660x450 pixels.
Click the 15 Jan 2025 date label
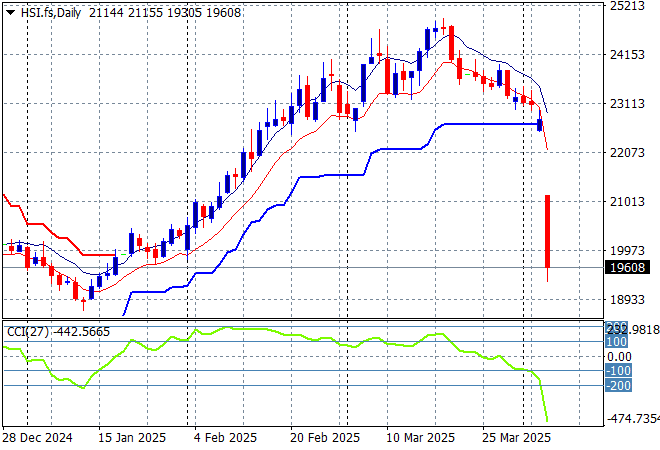coord(132,438)
